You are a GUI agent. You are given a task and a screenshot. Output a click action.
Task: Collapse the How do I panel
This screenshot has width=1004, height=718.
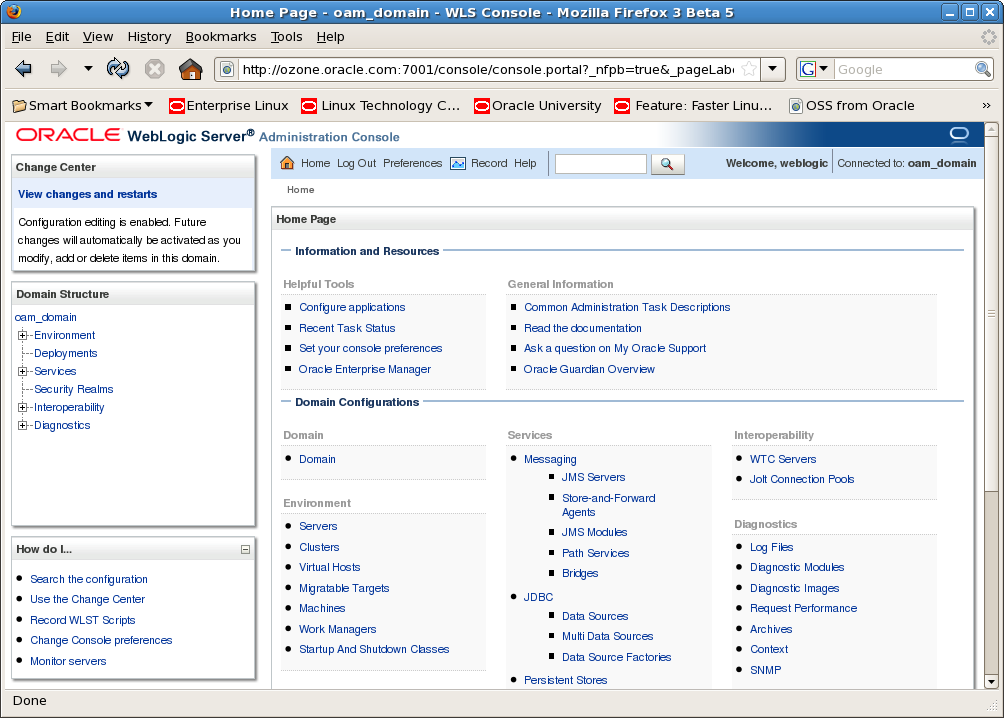point(244,549)
